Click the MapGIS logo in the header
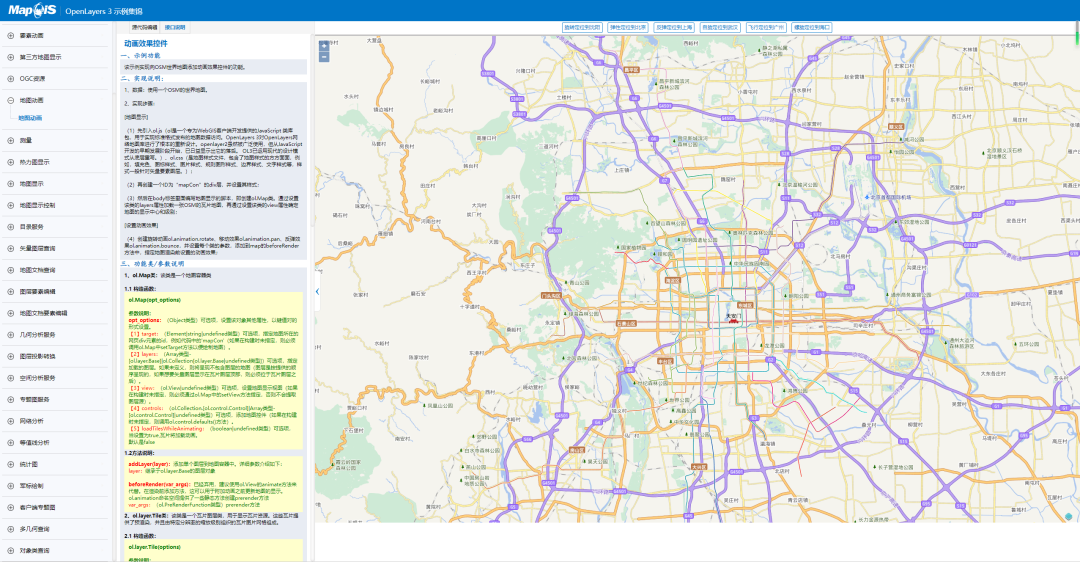The width and height of the screenshot is (1080, 562). 32,10
